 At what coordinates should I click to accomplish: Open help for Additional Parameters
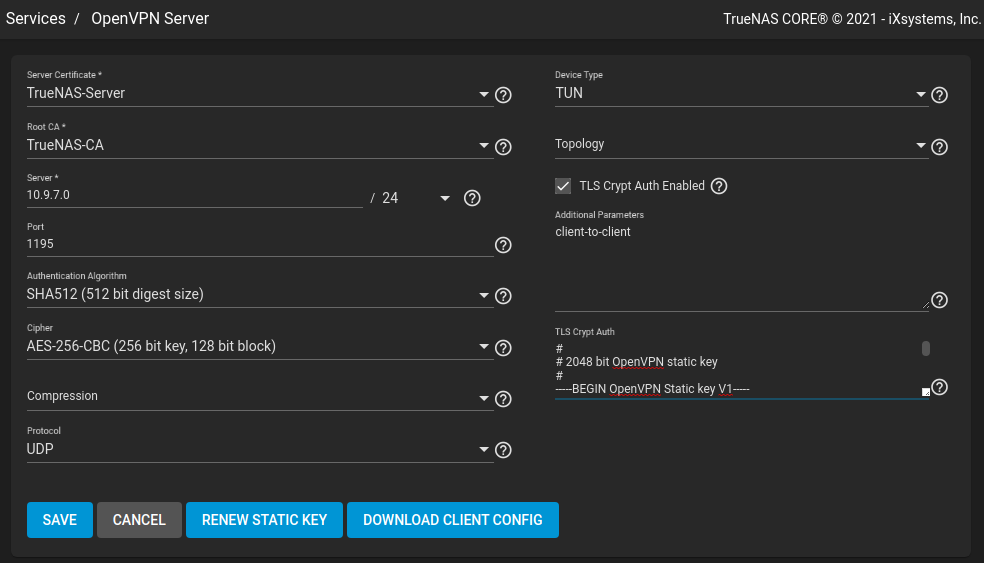coord(939,300)
